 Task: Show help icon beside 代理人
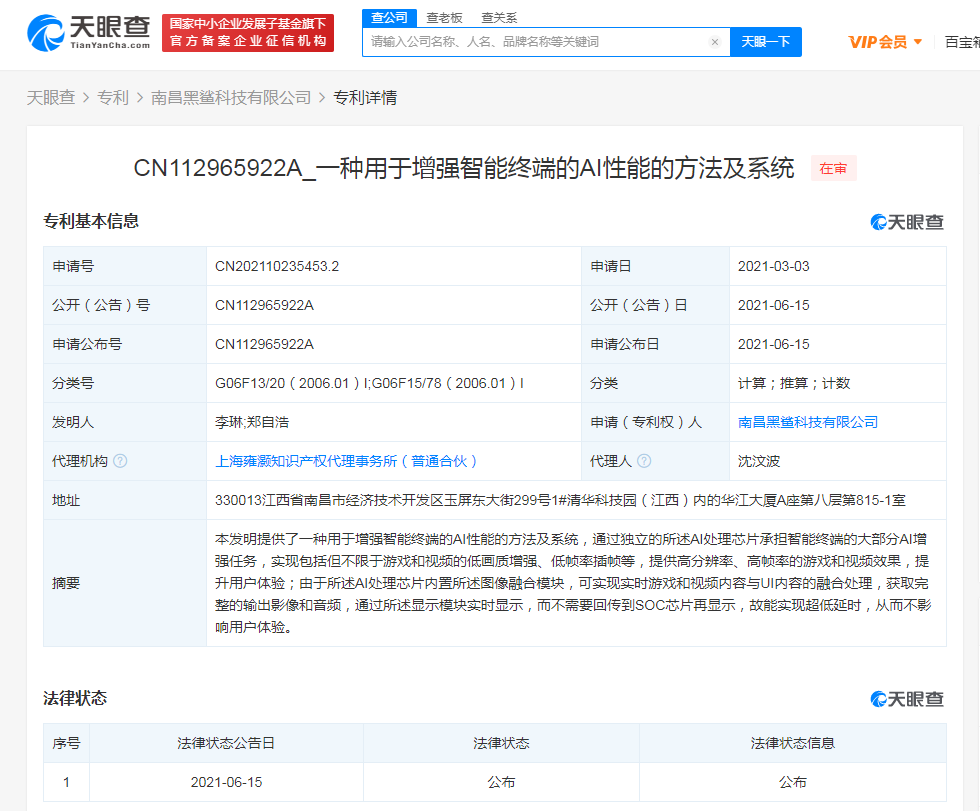(x=644, y=461)
